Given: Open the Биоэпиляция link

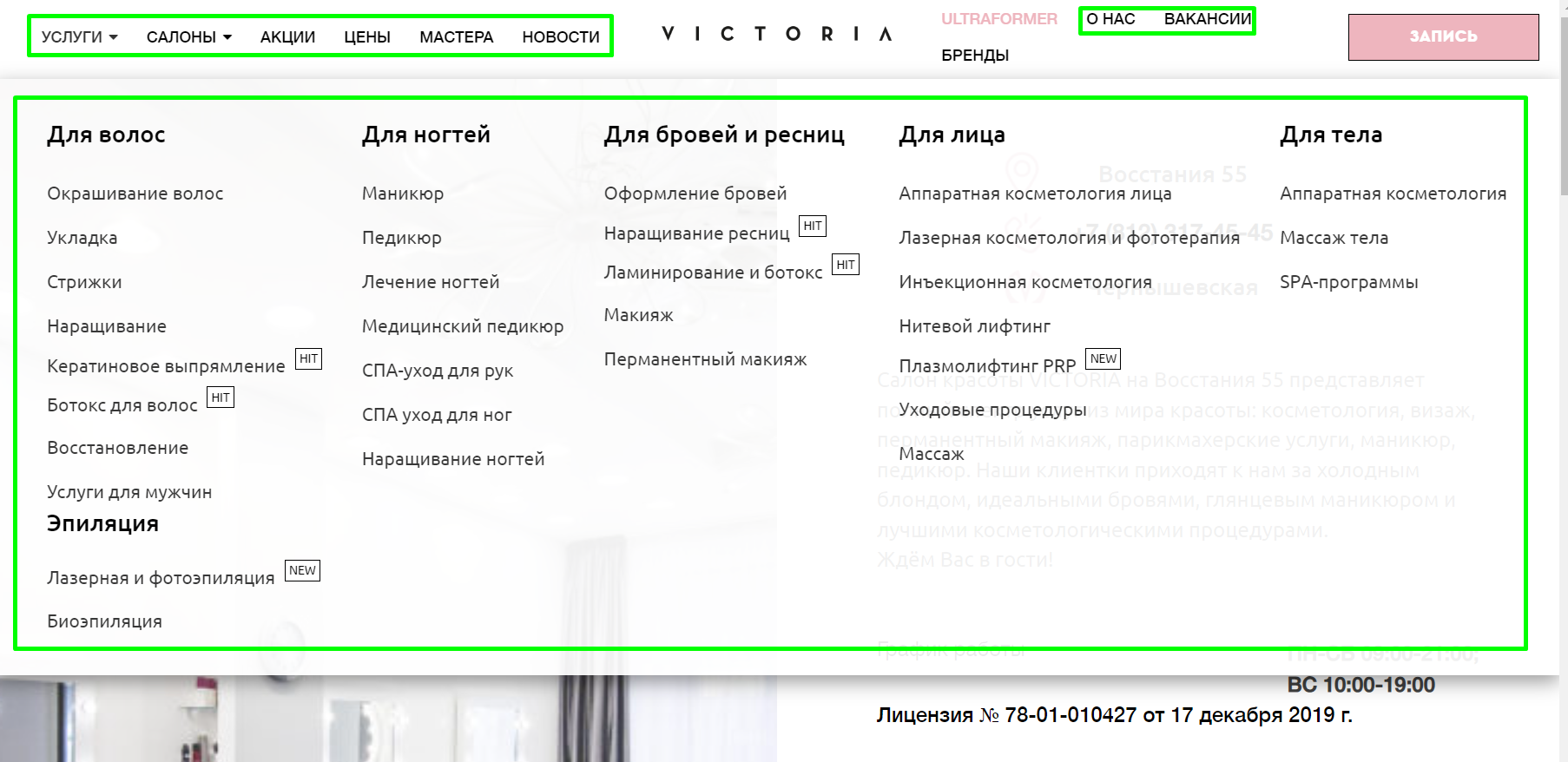Looking at the screenshot, I should (x=104, y=621).
